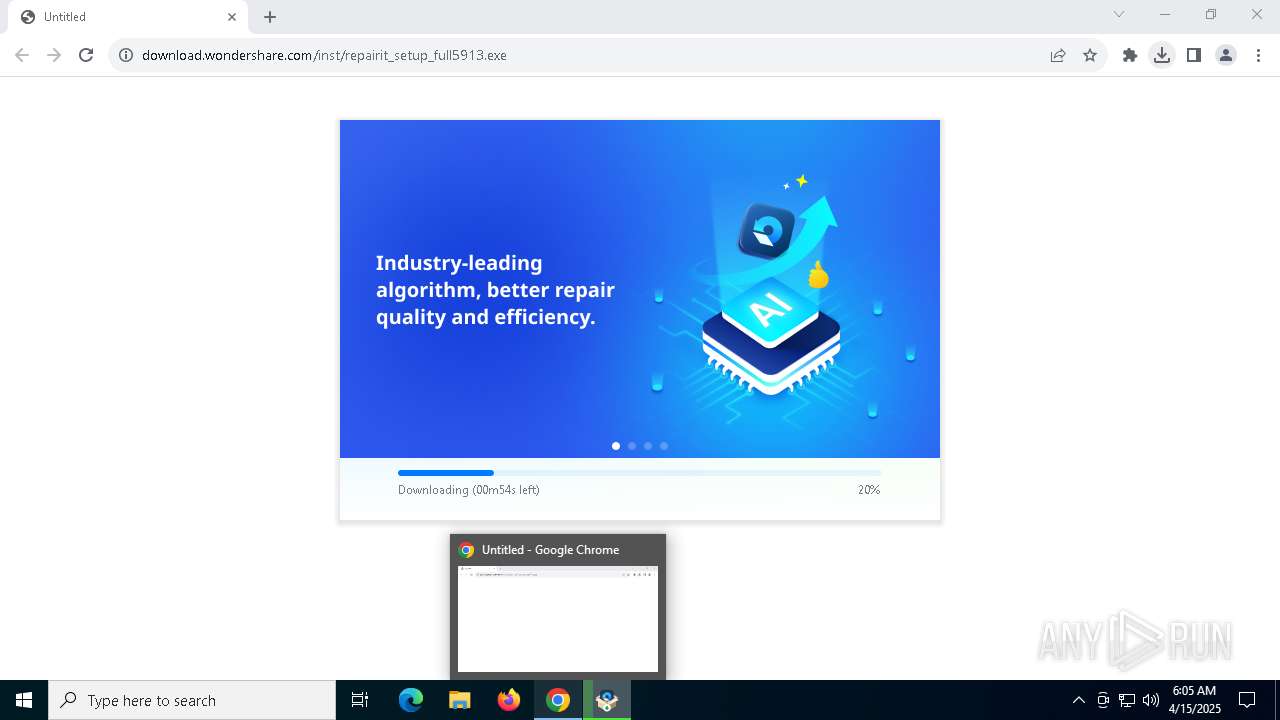Open File Explorer from taskbar

click(460, 700)
